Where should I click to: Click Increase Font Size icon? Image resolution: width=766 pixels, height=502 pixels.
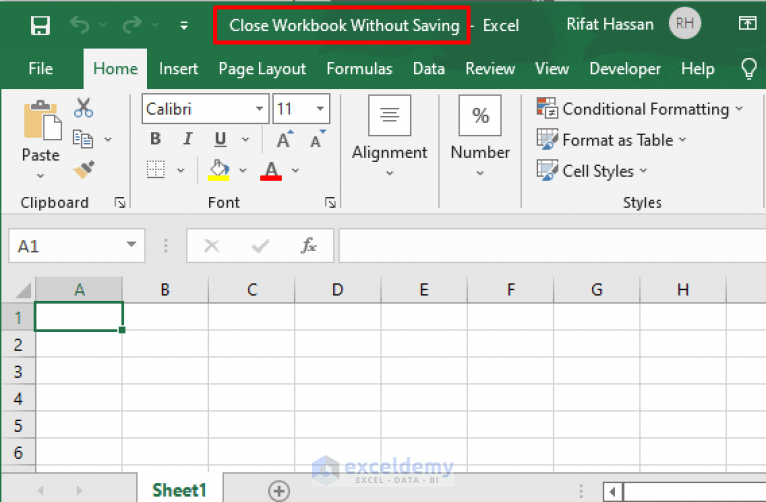(285, 139)
